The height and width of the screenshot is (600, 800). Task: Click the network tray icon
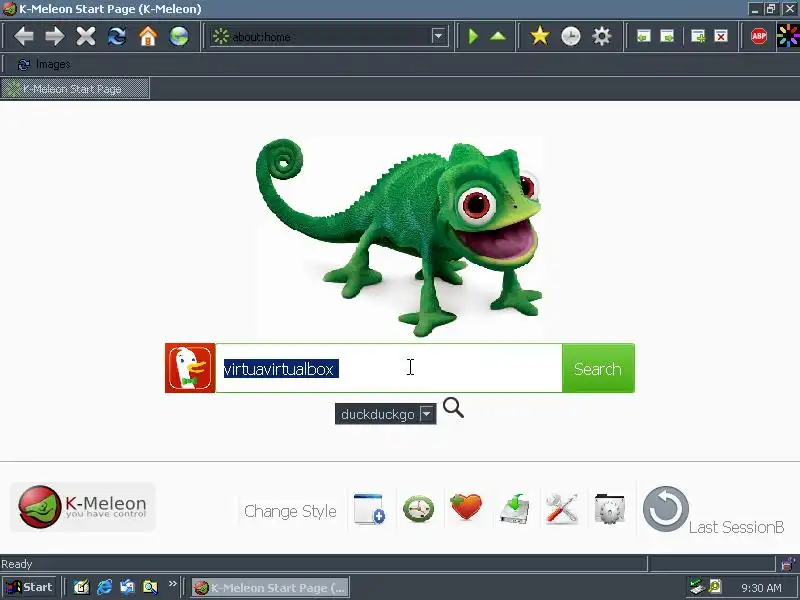click(696, 587)
